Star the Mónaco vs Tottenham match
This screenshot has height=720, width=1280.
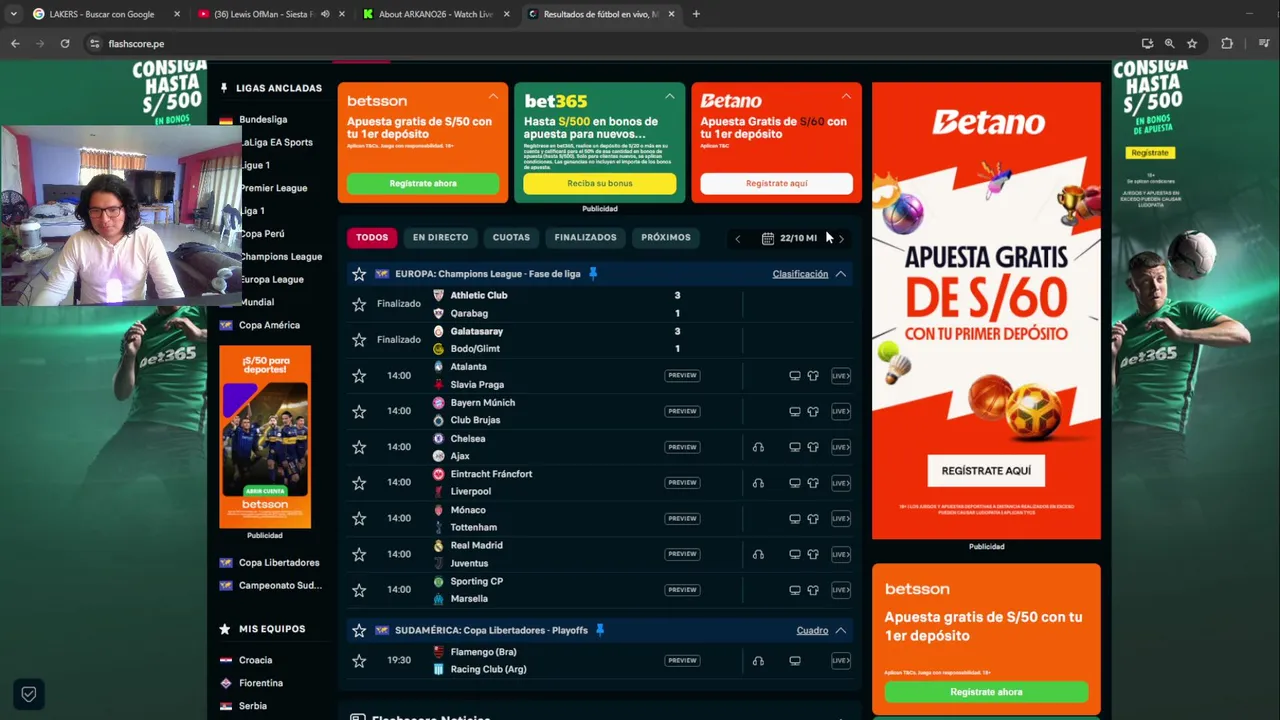click(x=359, y=518)
